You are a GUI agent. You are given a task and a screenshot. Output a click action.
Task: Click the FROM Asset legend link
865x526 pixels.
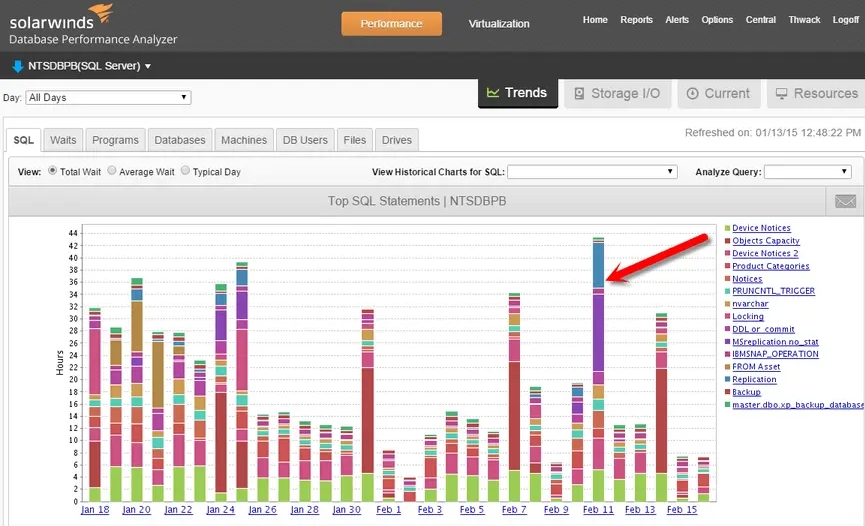(756, 366)
